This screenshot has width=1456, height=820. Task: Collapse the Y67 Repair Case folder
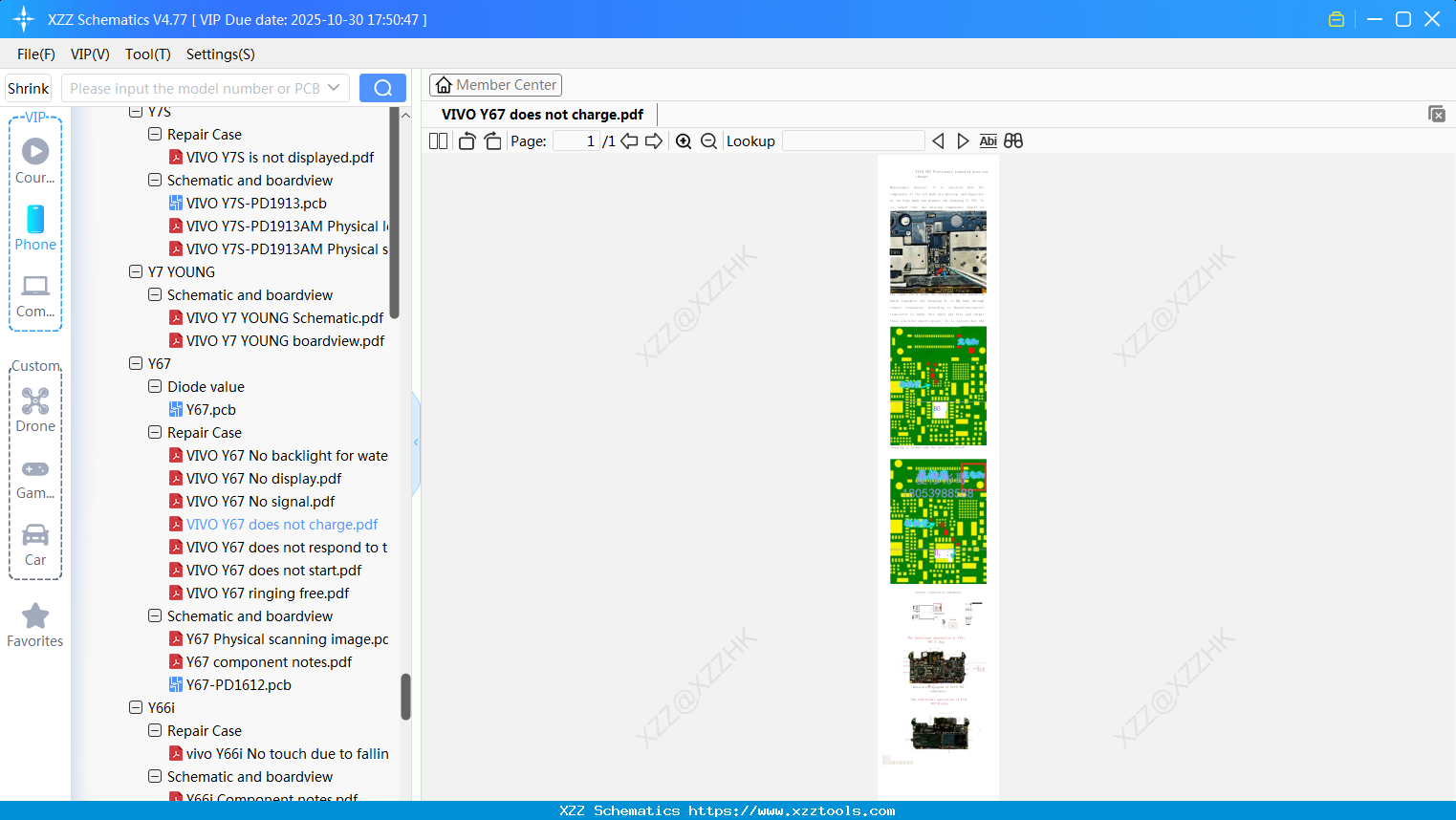coord(154,433)
